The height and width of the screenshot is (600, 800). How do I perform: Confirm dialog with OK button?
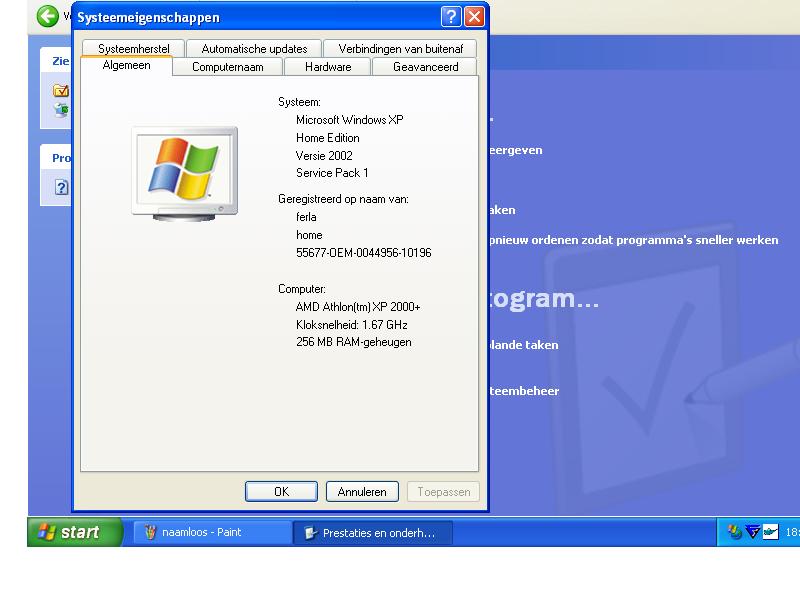click(x=281, y=491)
